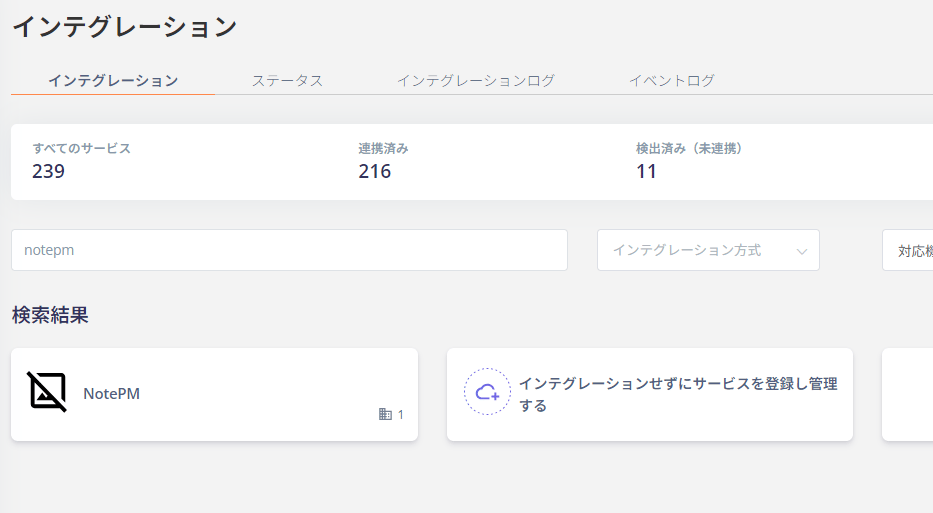This screenshot has width=933, height=513.
Task: Click the chevron in インテグレーション方式 combo
Action: 801,251
